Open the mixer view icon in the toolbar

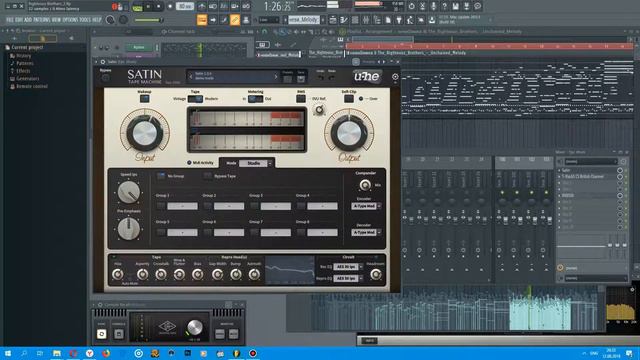click(x=366, y=20)
